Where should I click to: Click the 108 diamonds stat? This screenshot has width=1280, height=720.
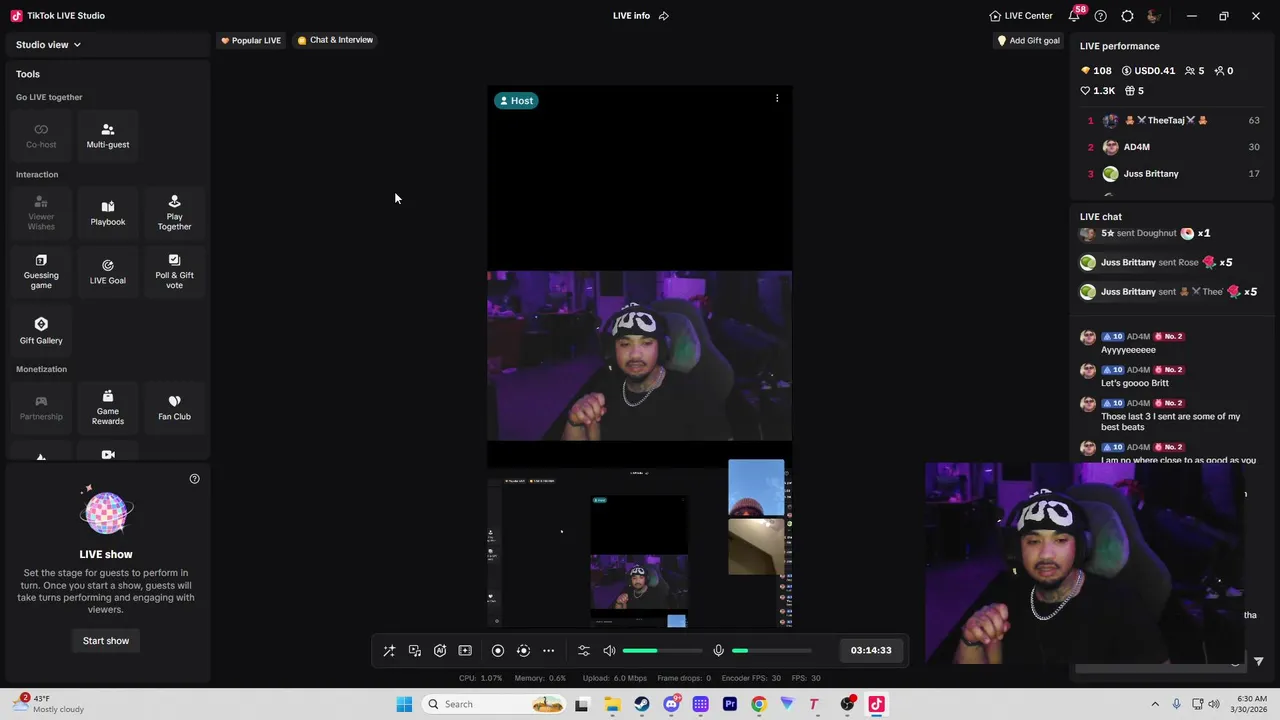1097,71
